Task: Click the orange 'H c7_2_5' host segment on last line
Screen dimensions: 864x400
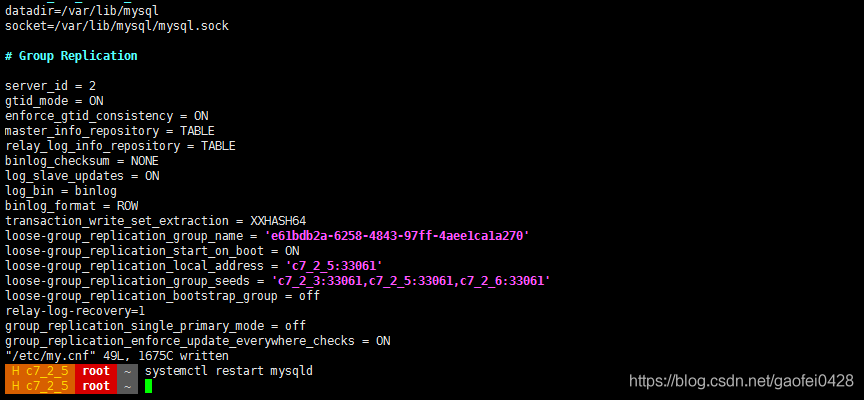Action: point(40,386)
